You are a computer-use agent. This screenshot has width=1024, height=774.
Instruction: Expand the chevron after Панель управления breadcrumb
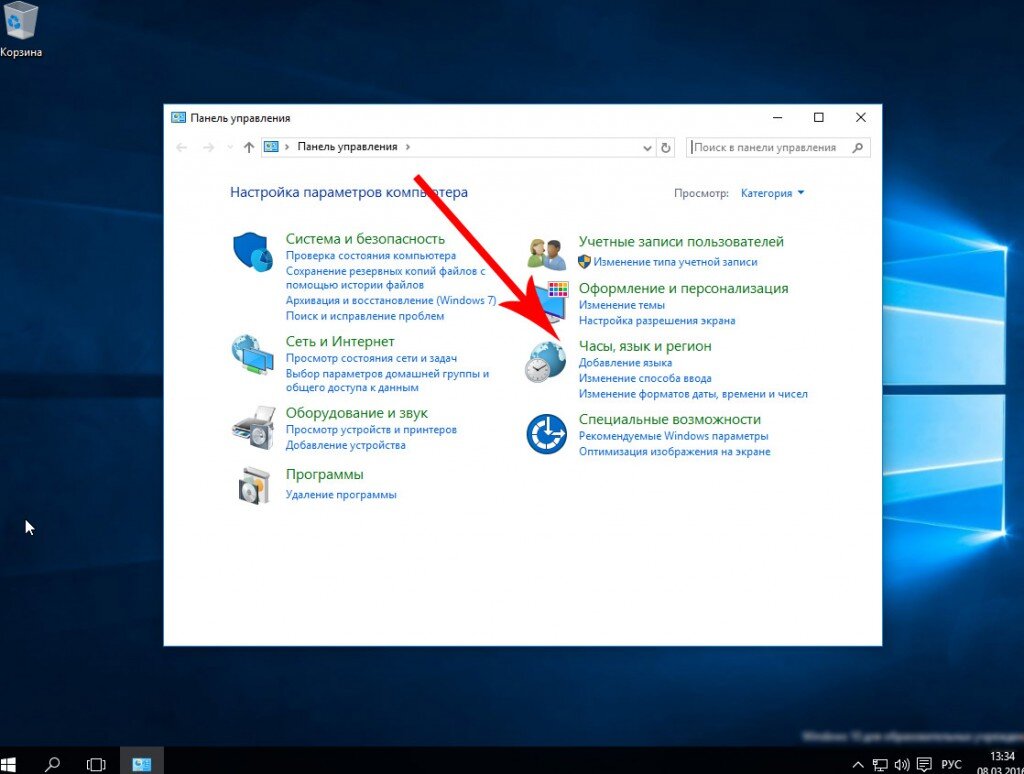point(408,147)
